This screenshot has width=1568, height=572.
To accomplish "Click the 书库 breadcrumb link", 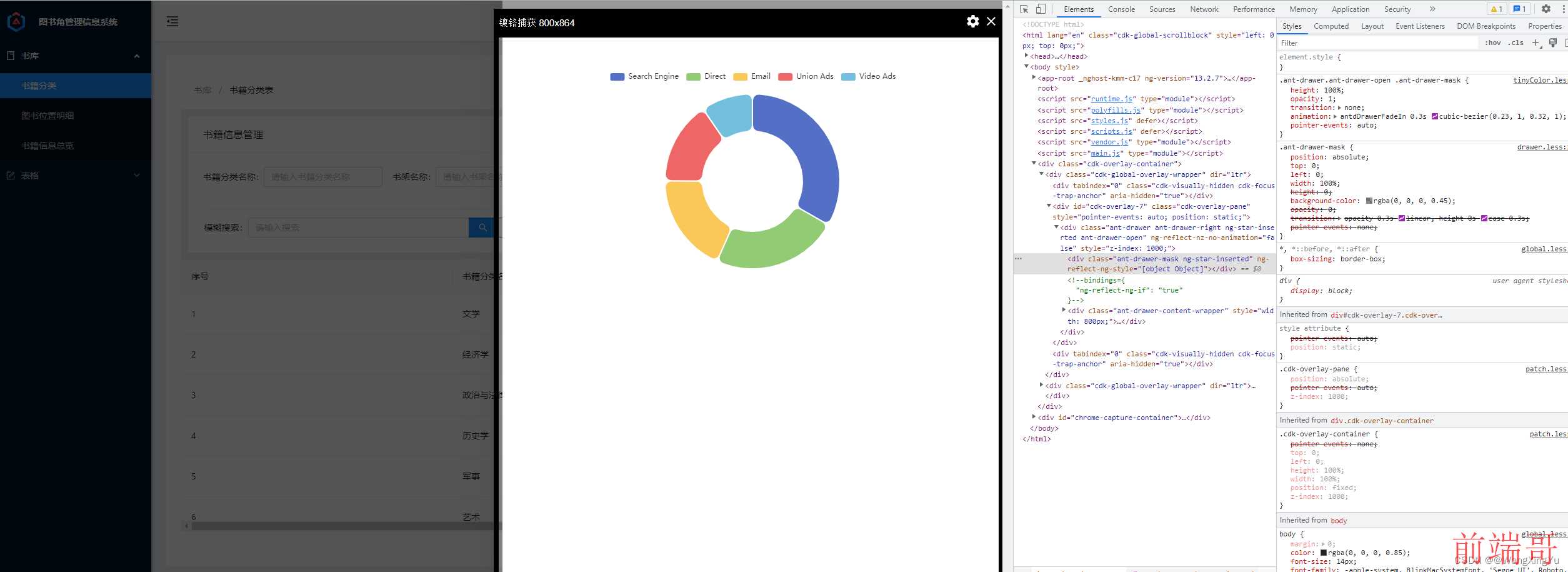I will [x=202, y=90].
